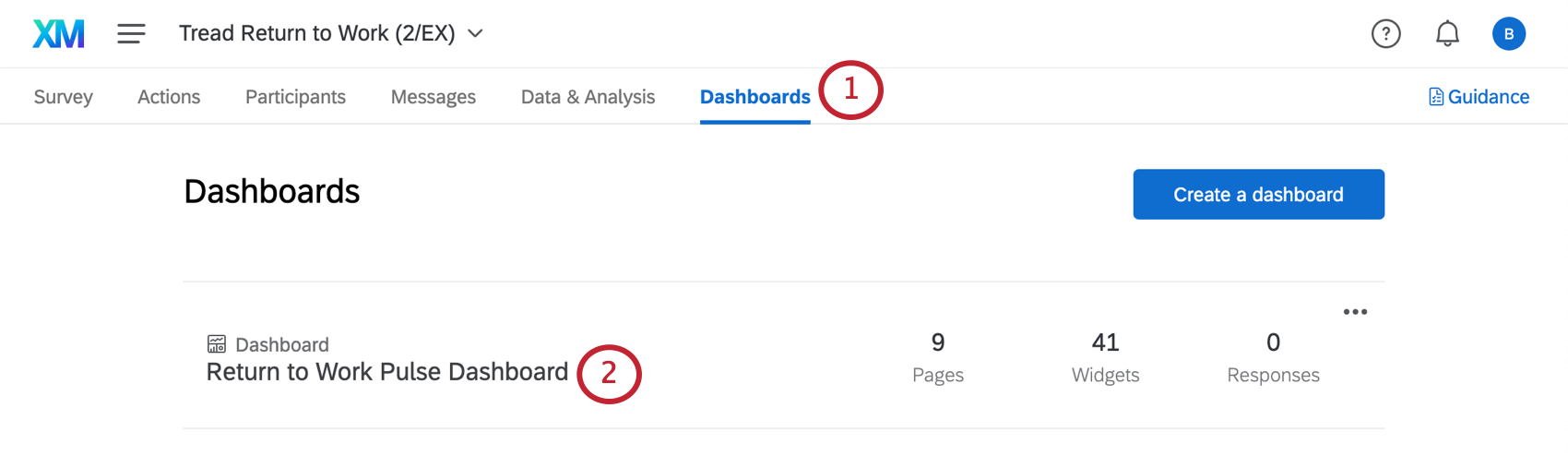Click the Guidance document icon
This screenshot has width=1568, height=456.
pyautogui.click(x=1436, y=97)
